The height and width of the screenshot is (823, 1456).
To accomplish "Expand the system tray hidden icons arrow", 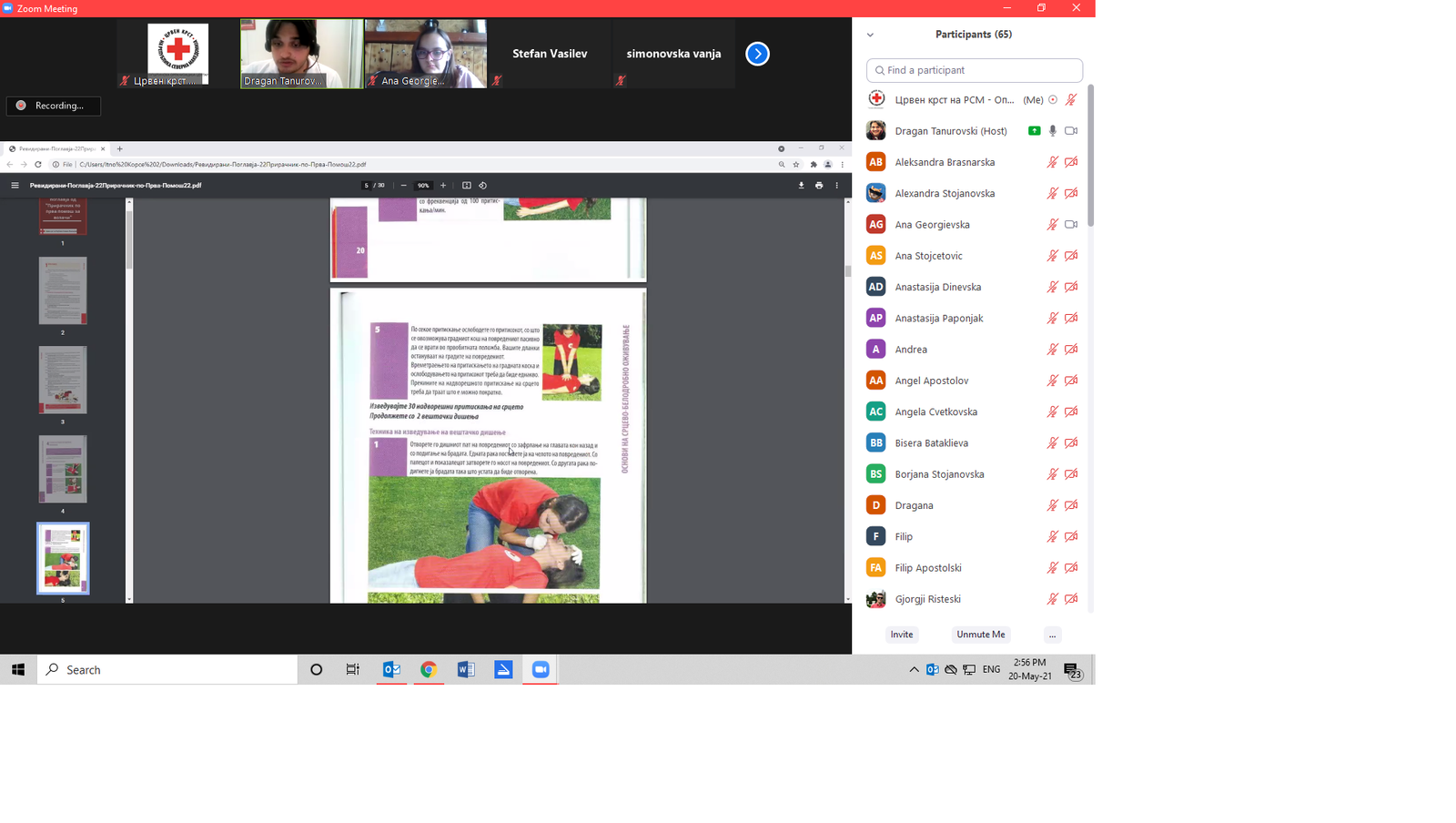I will tap(914, 670).
